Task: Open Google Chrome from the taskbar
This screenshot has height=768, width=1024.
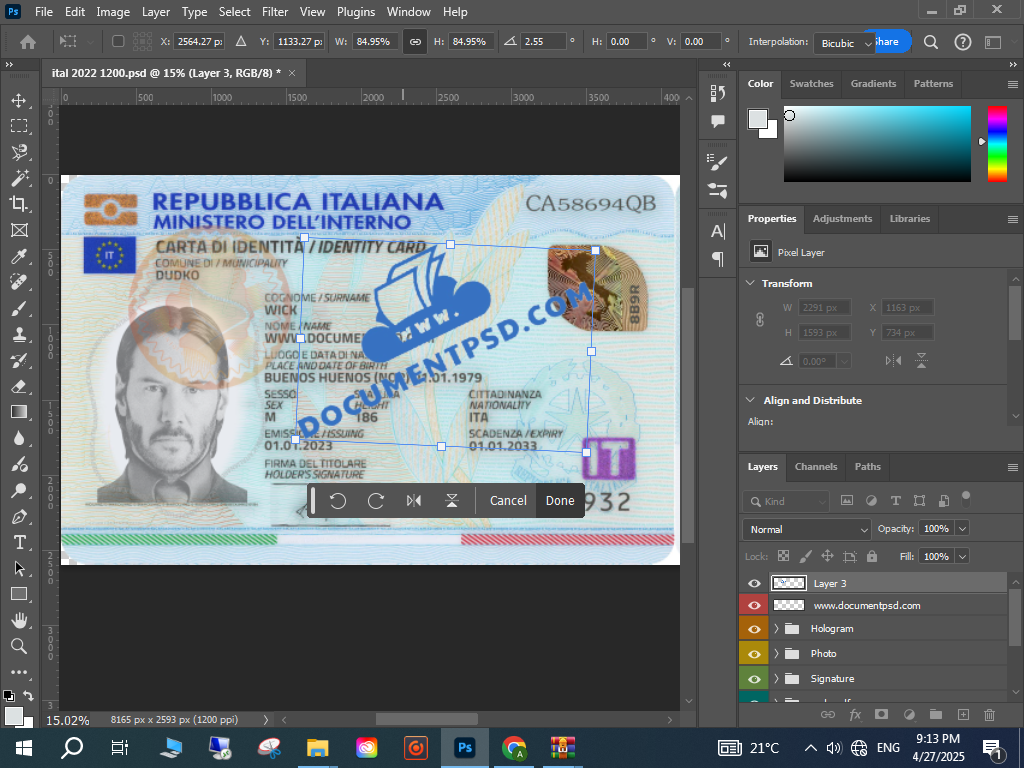Action: point(513,748)
